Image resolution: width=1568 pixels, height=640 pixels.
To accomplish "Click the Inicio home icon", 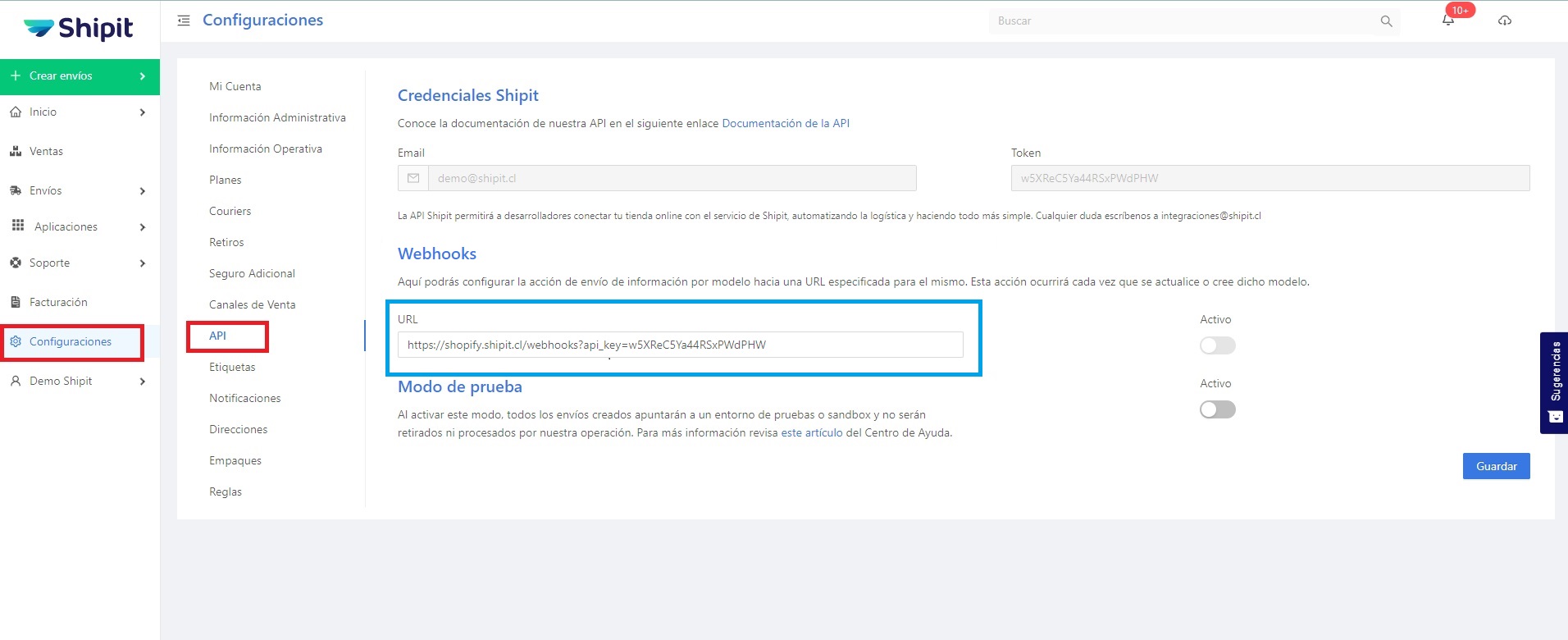I will click(x=16, y=112).
